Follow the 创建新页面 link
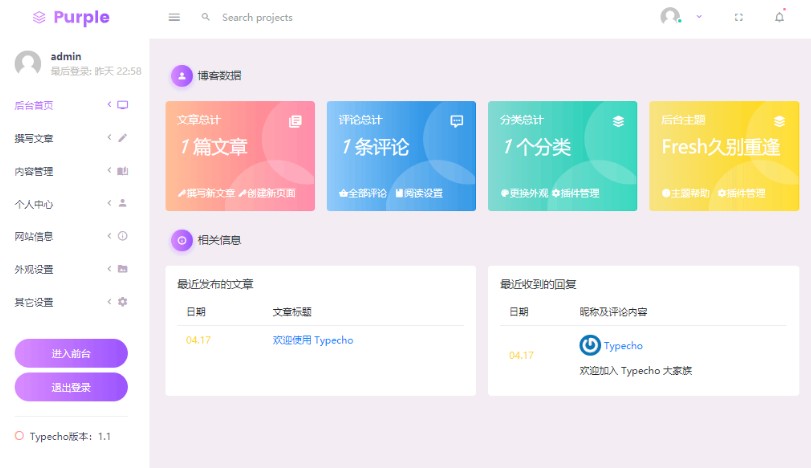Screen dimensions: 811x468 (267, 193)
